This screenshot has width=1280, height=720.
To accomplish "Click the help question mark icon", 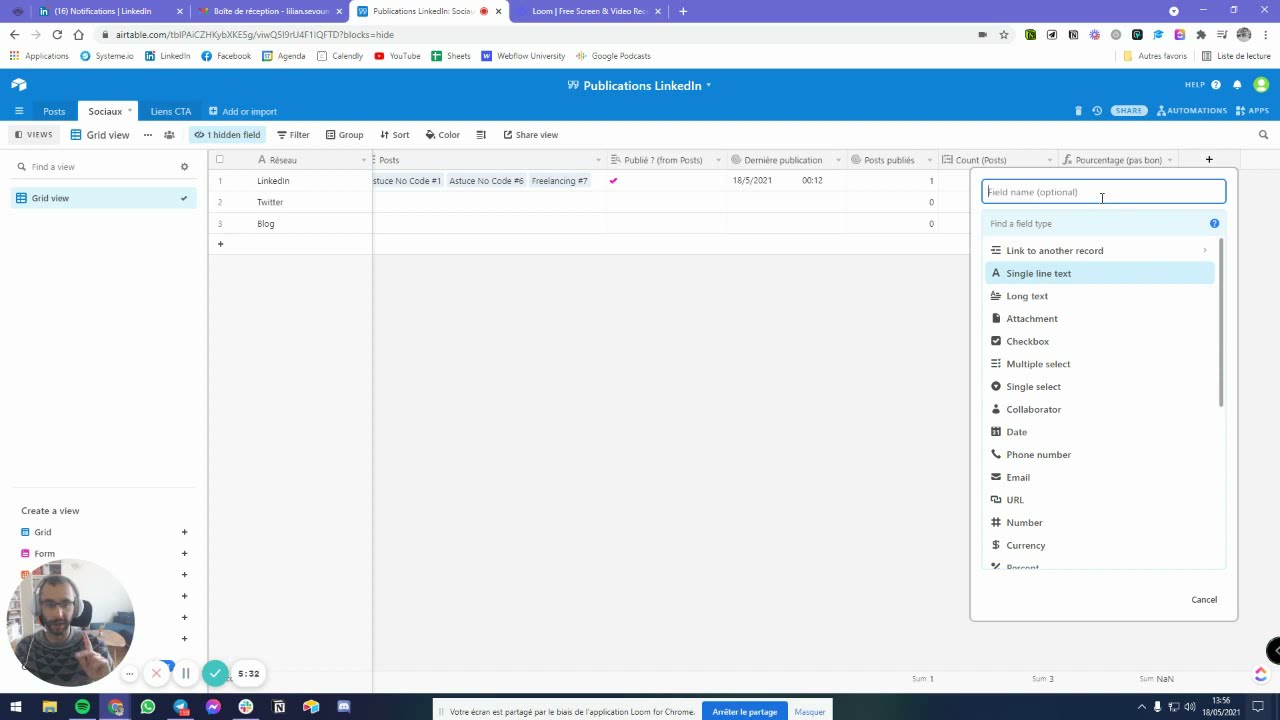I will point(1216,85).
